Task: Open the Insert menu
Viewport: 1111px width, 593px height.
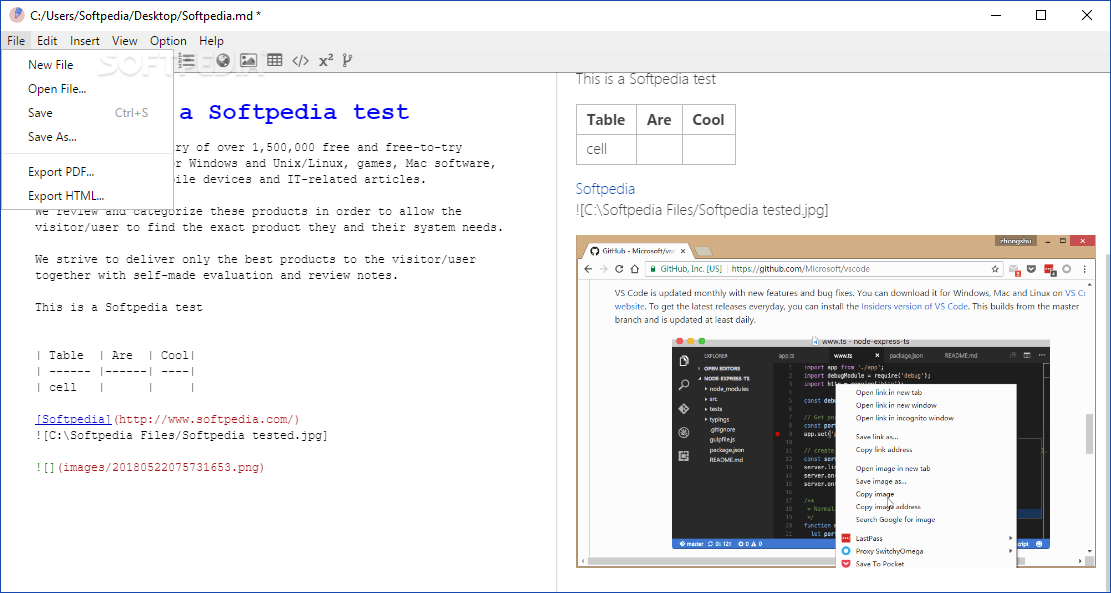Action: point(85,41)
